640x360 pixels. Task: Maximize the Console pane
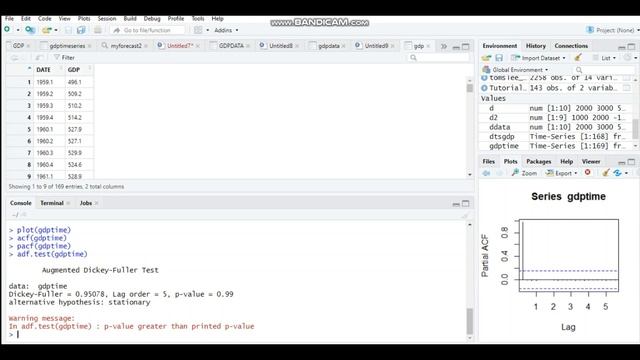pos(465,203)
